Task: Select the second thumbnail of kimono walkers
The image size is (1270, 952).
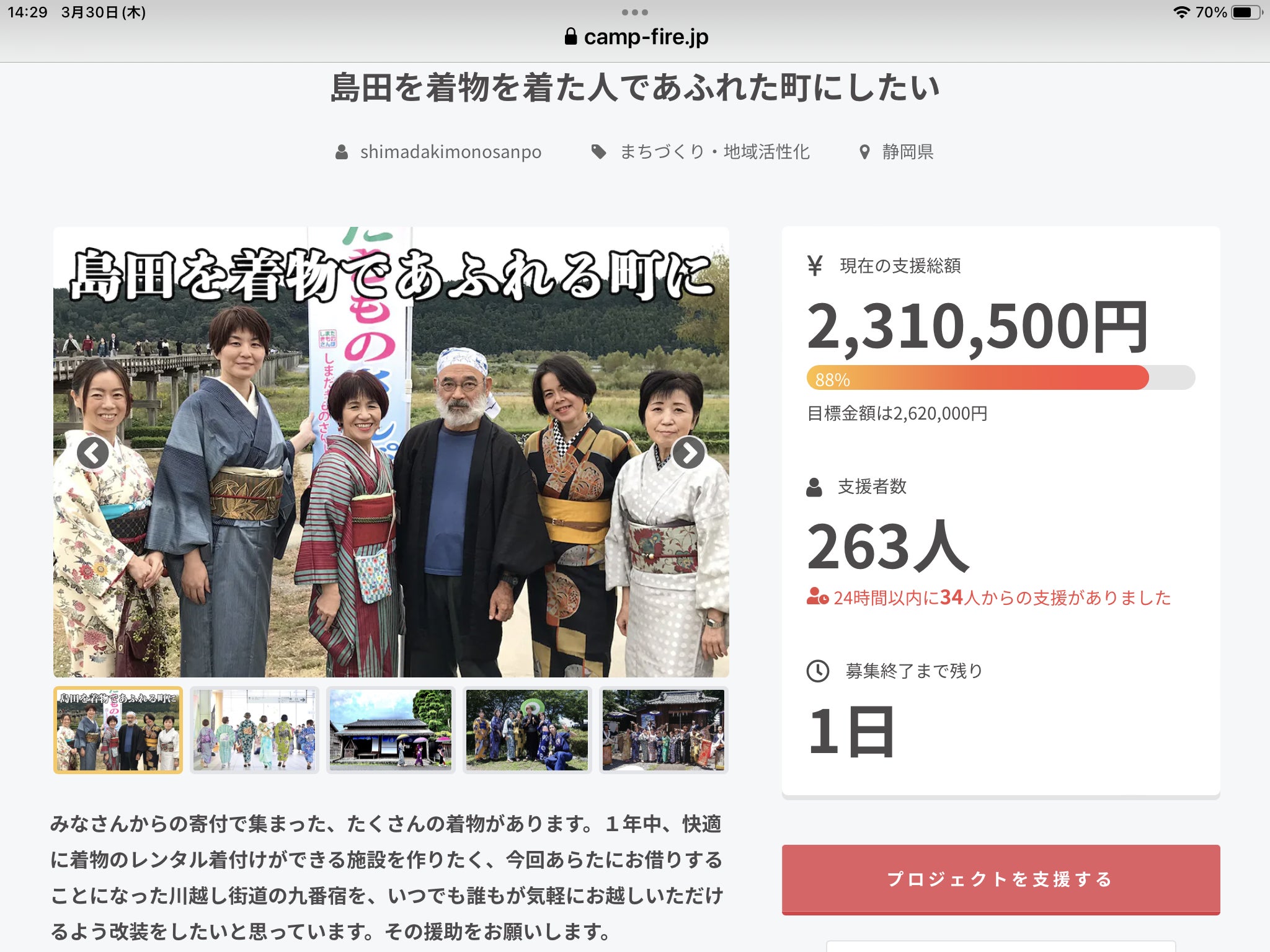Action: pos(254,730)
